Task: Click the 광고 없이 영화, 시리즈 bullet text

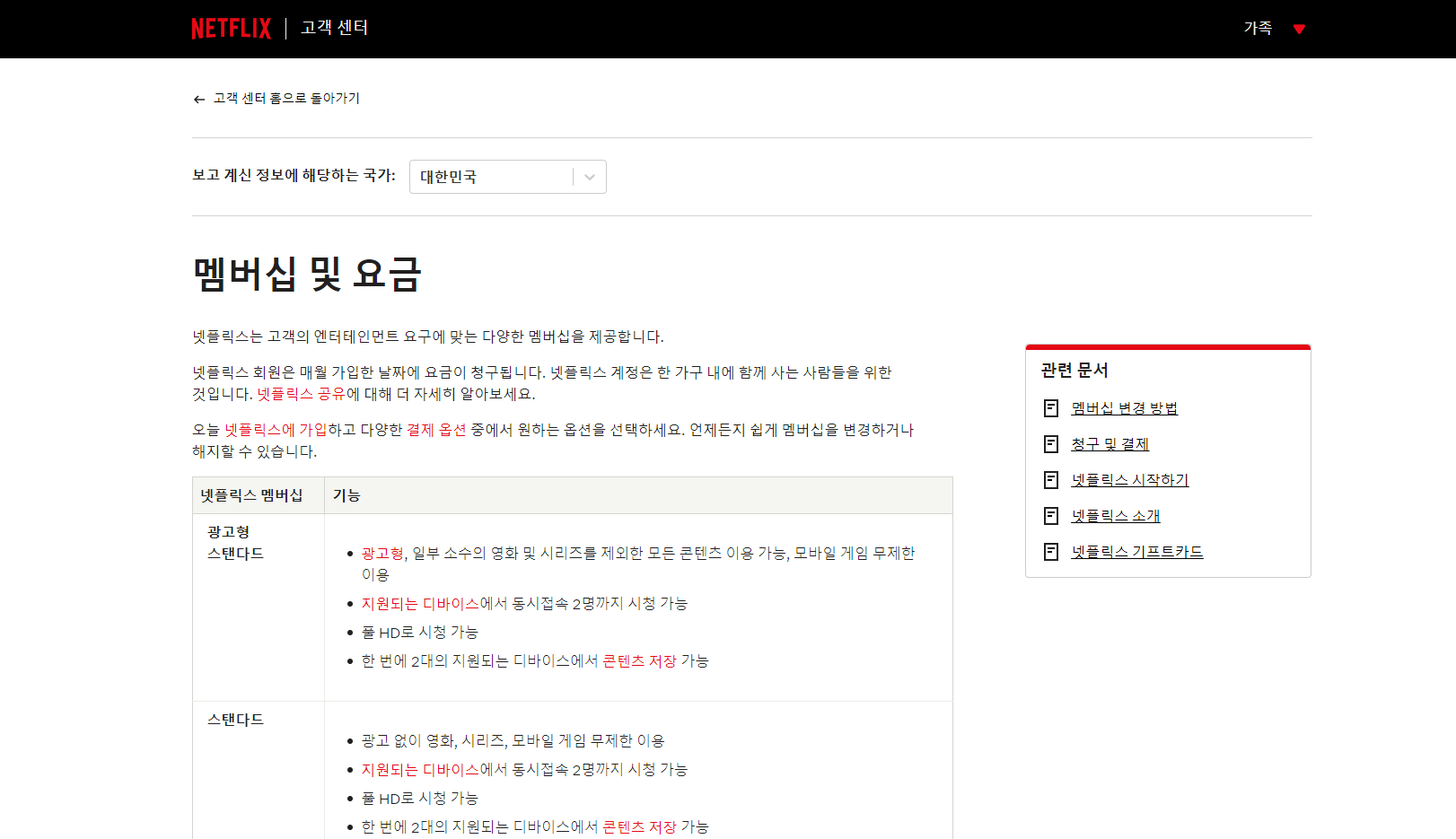Action: 513,741
